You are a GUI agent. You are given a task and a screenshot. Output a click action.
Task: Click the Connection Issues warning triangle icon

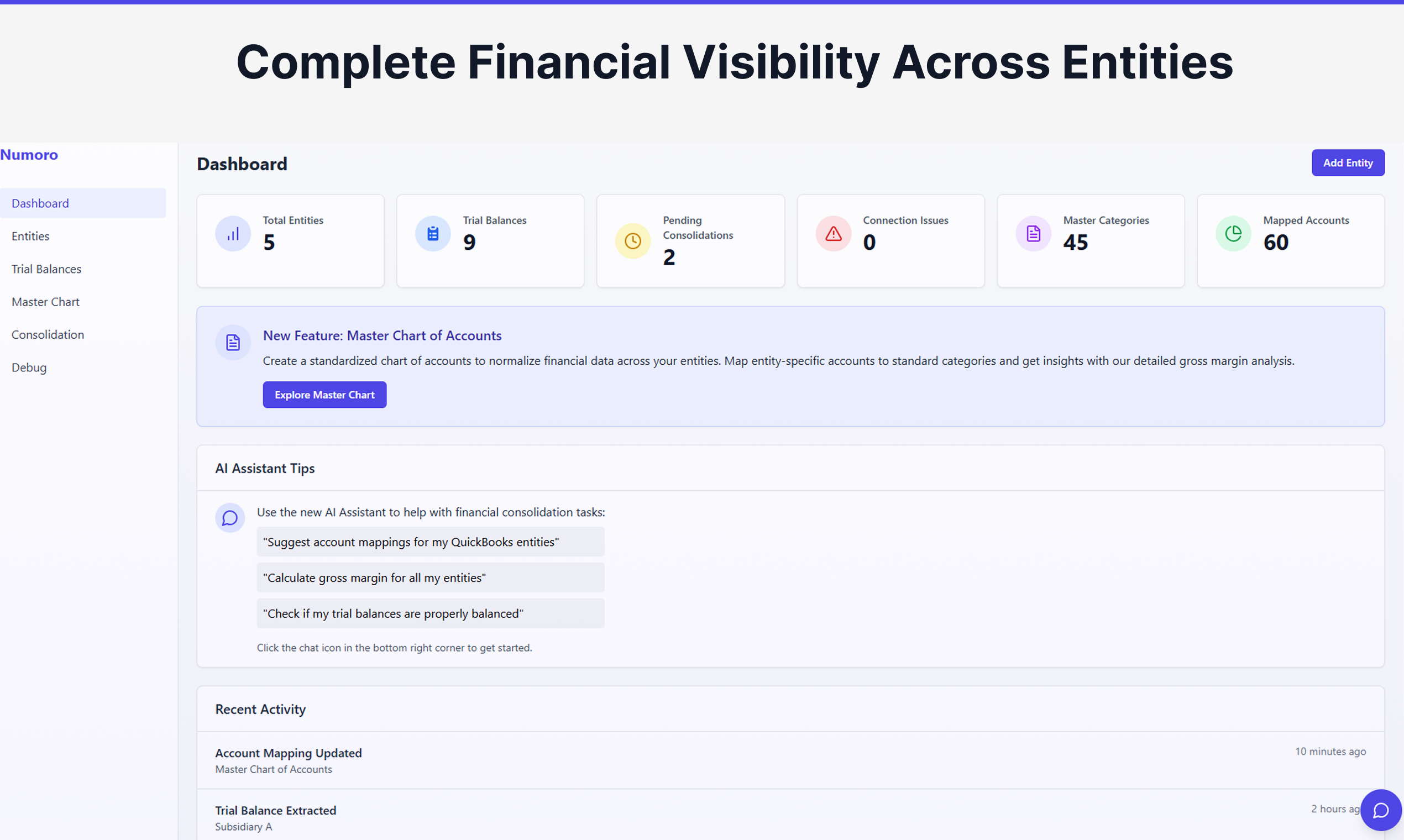[x=834, y=233]
